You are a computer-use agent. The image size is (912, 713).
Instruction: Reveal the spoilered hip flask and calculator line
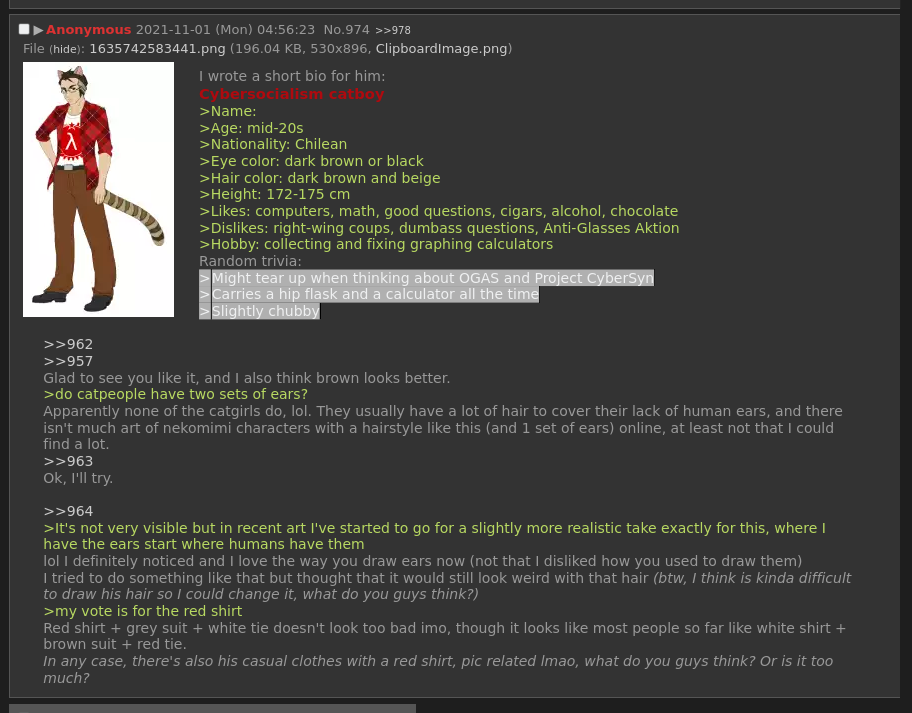369,294
